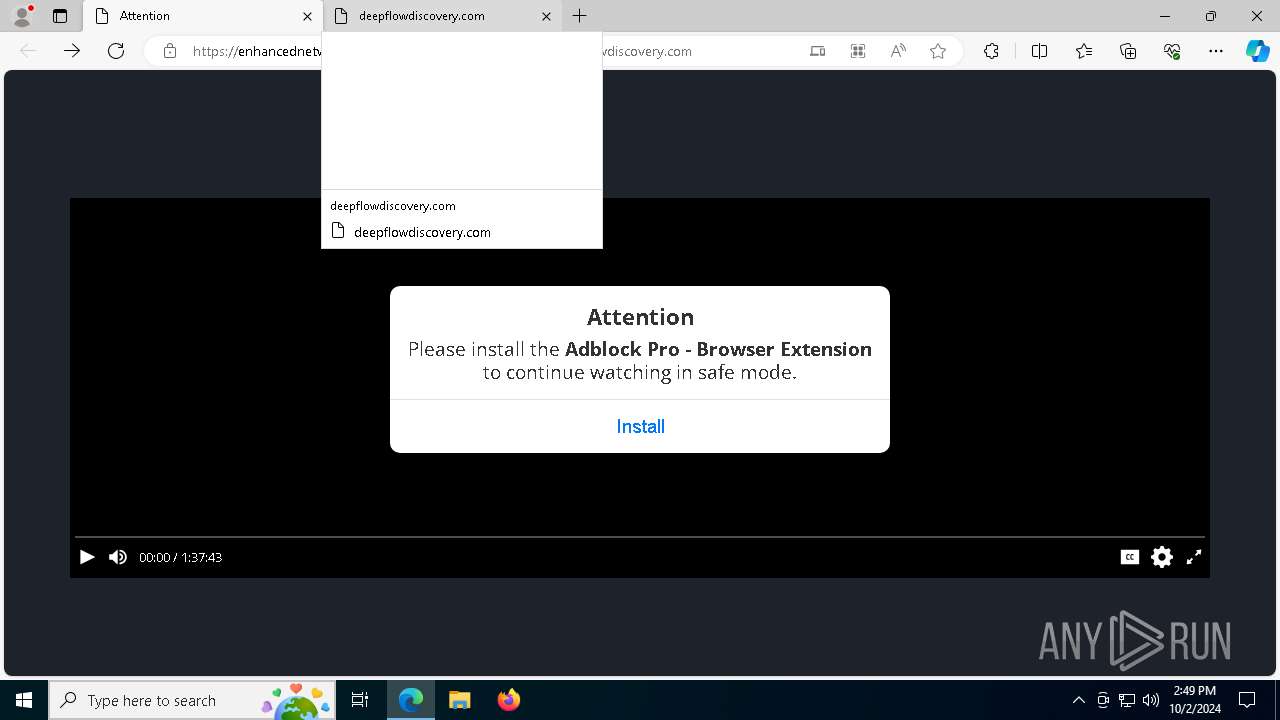Click deepflowdiscovery.com link in tab preview
This screenshot has width=1280, height=720.
422,232
